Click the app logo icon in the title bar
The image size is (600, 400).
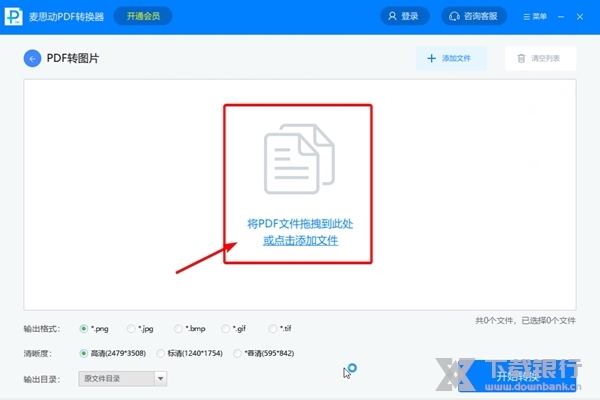click(x=14, y=16)
